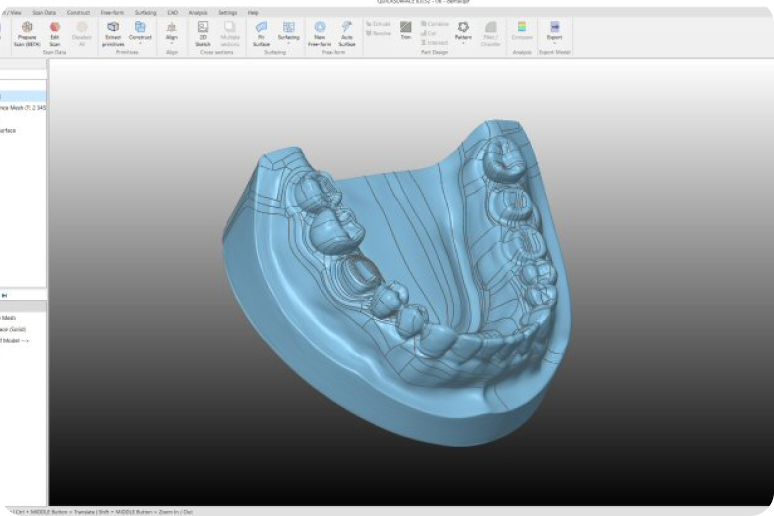Run the Auto Surface tool

[347, 28]
